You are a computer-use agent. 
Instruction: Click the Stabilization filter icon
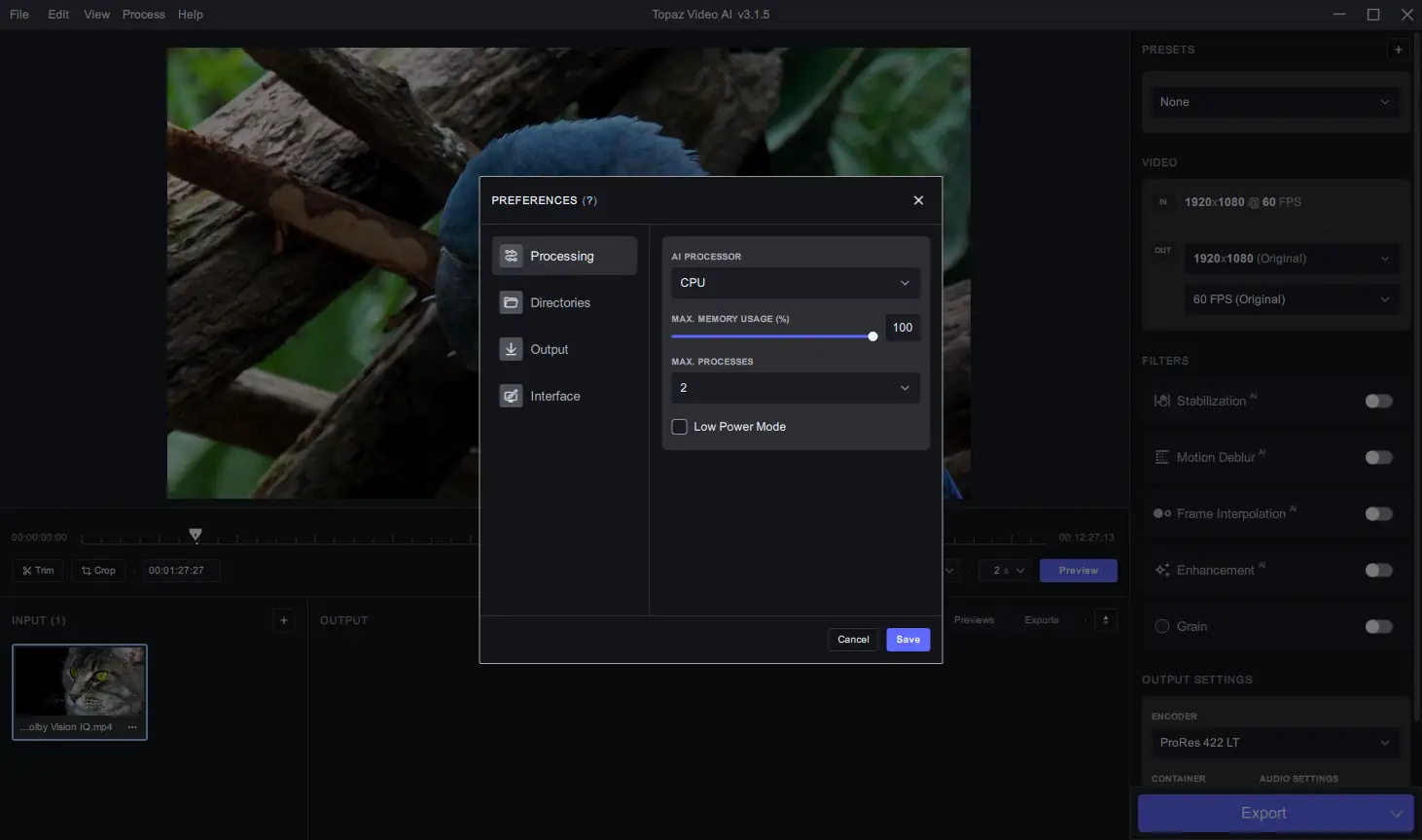pos(1162,401)
